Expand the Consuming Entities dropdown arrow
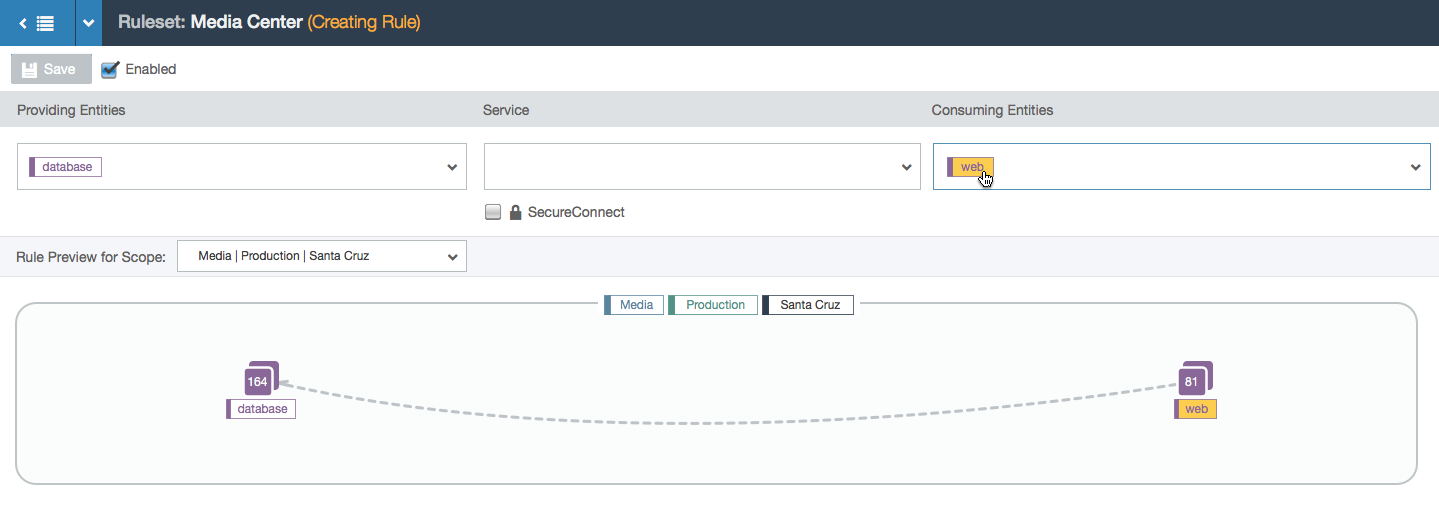The height and width of the screenshot is (518, 1439). tap(1416, 167)
